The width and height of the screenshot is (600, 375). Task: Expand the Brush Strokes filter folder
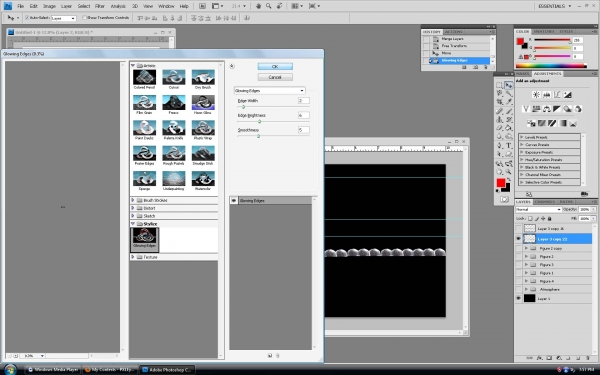pyautogui.click(x=133, y=200)
